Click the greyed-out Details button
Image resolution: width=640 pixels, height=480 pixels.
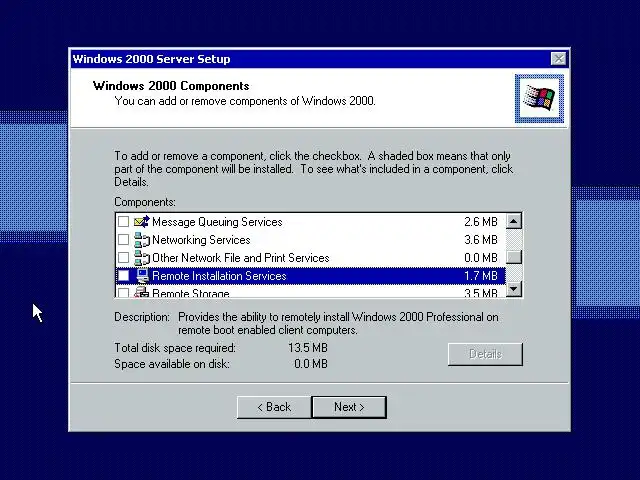click(485, 354)
